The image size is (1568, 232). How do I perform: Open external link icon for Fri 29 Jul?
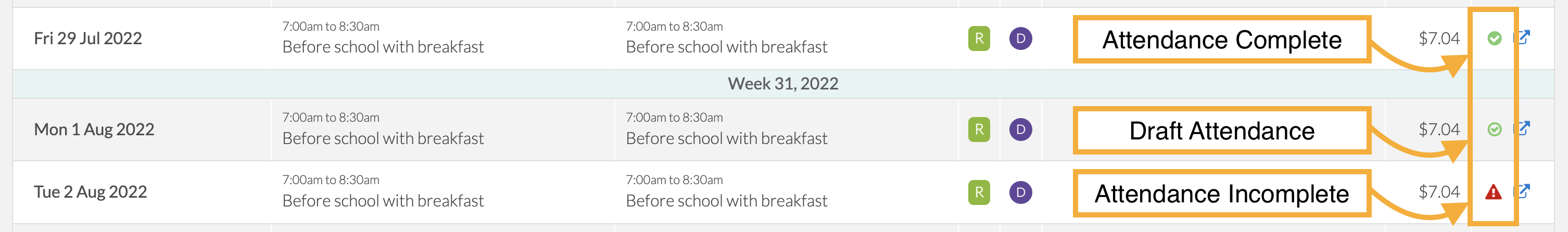coord(1522,38)
